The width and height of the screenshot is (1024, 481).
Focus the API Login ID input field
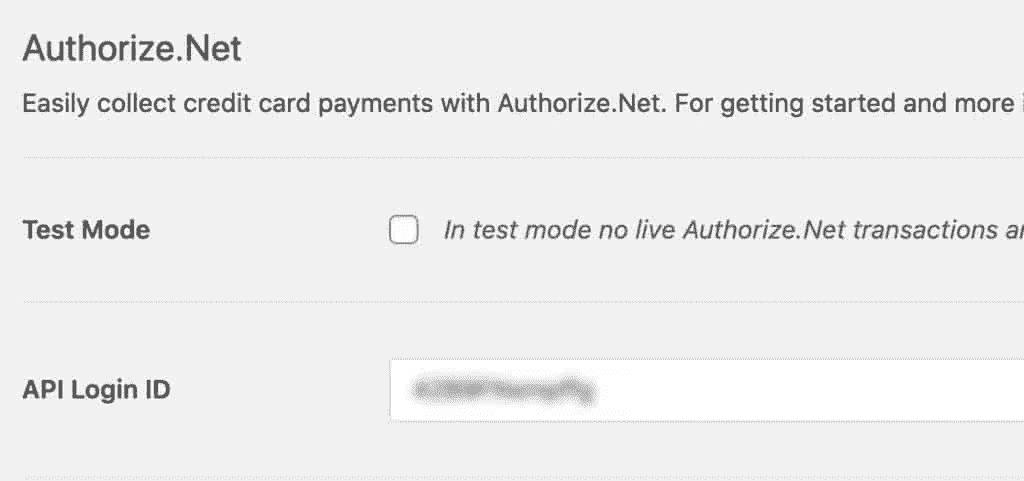click(707, 390)
